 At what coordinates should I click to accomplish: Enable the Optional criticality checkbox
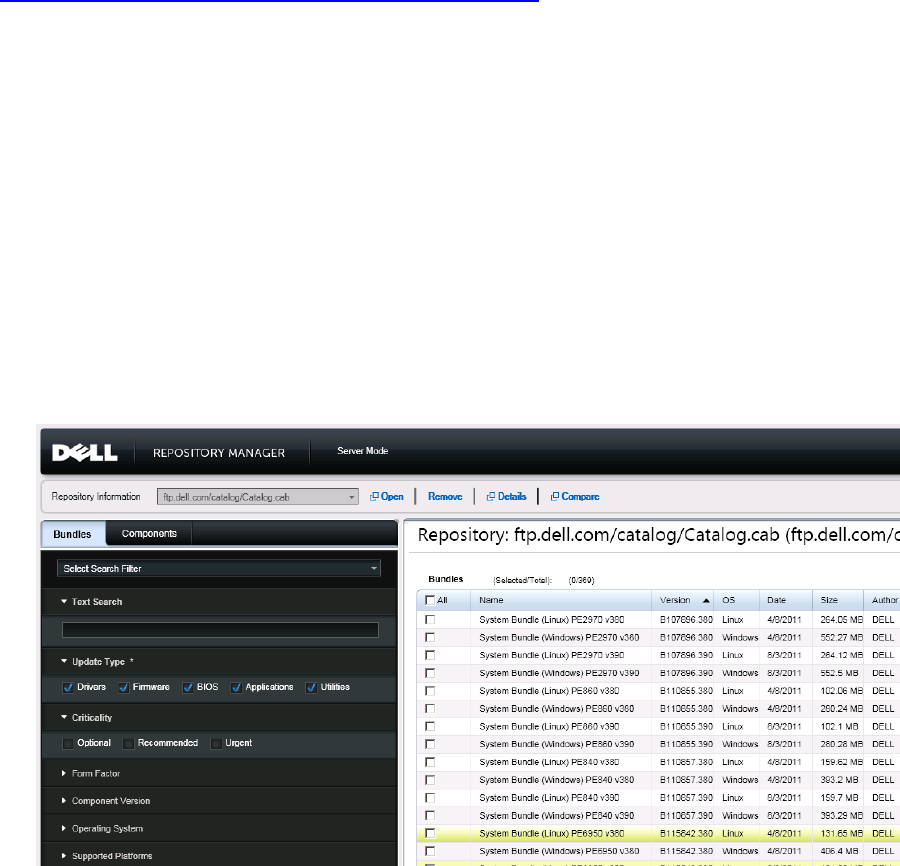coord(68,744)
